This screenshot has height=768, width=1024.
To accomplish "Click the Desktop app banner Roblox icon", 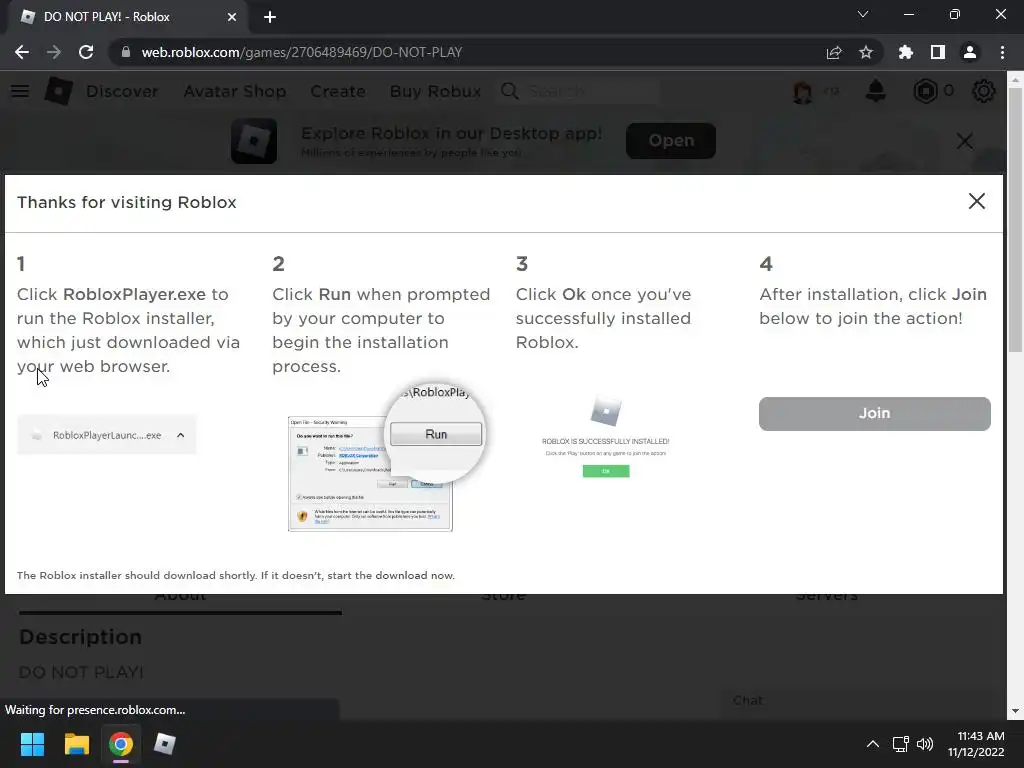I will tap(254, 141).
